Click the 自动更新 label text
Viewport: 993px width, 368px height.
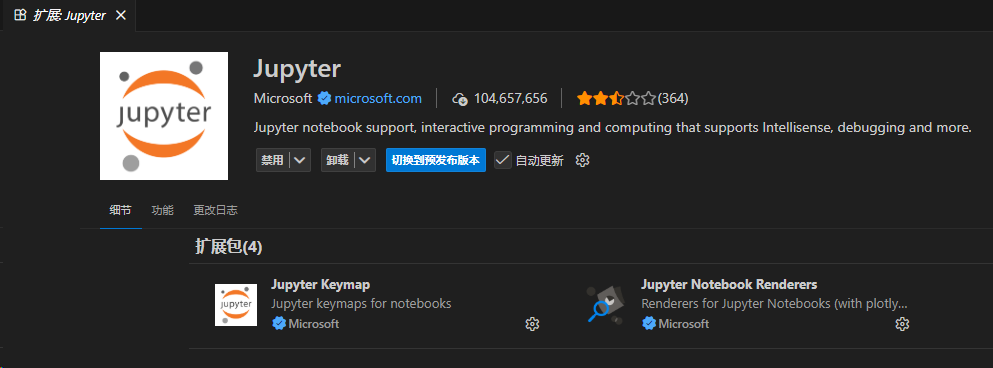tap(539, 161)
